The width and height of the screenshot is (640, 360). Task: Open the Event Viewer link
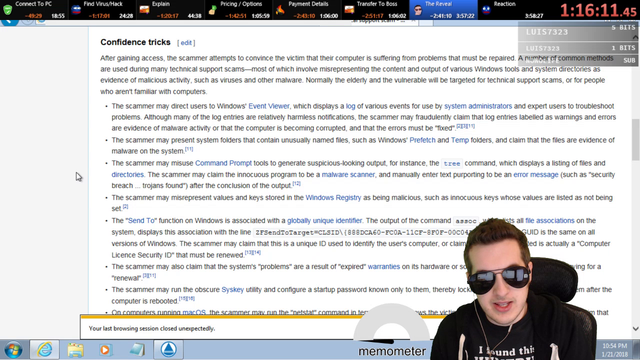point(269,106)
